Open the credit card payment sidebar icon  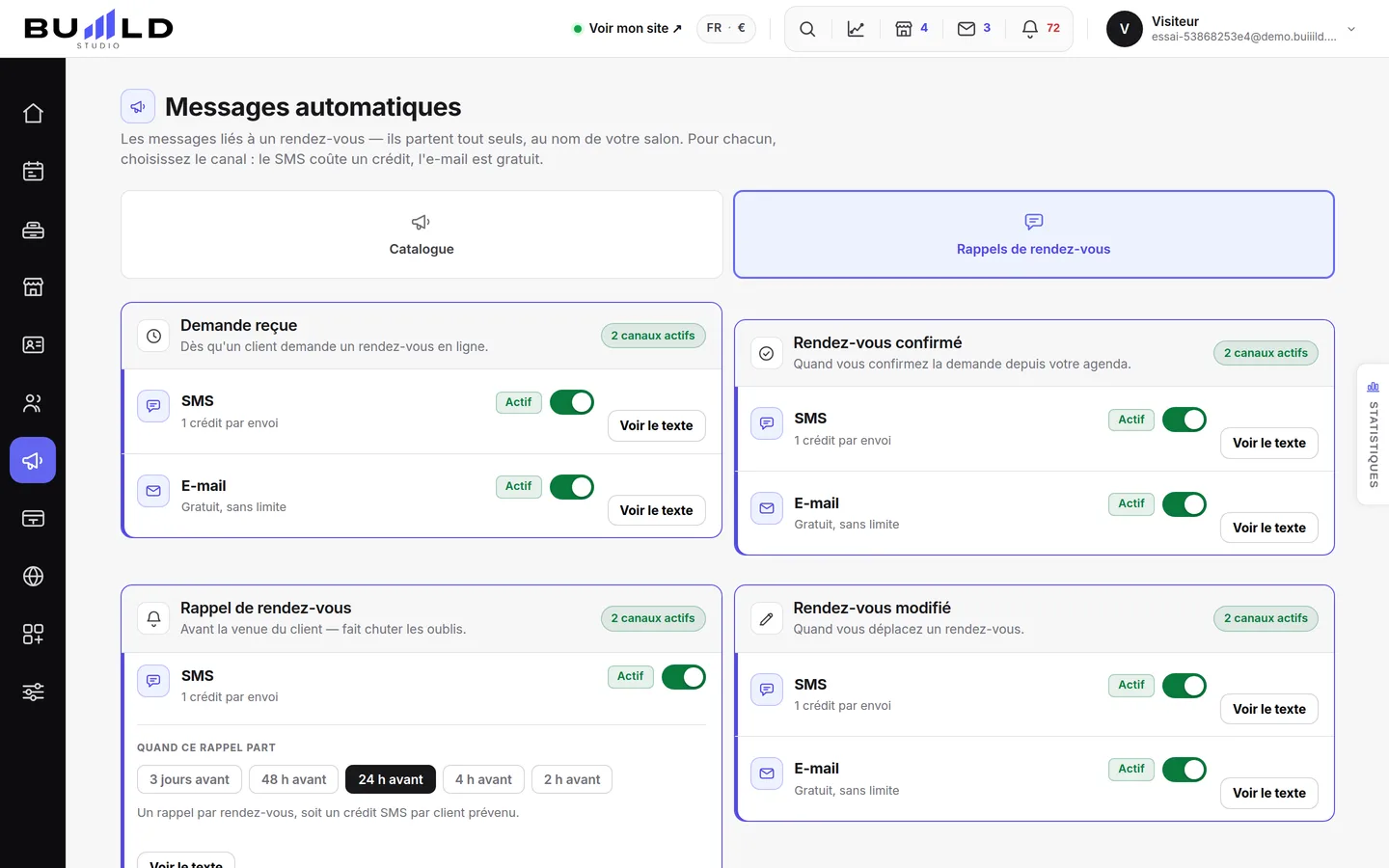click(x=33, y=519)
